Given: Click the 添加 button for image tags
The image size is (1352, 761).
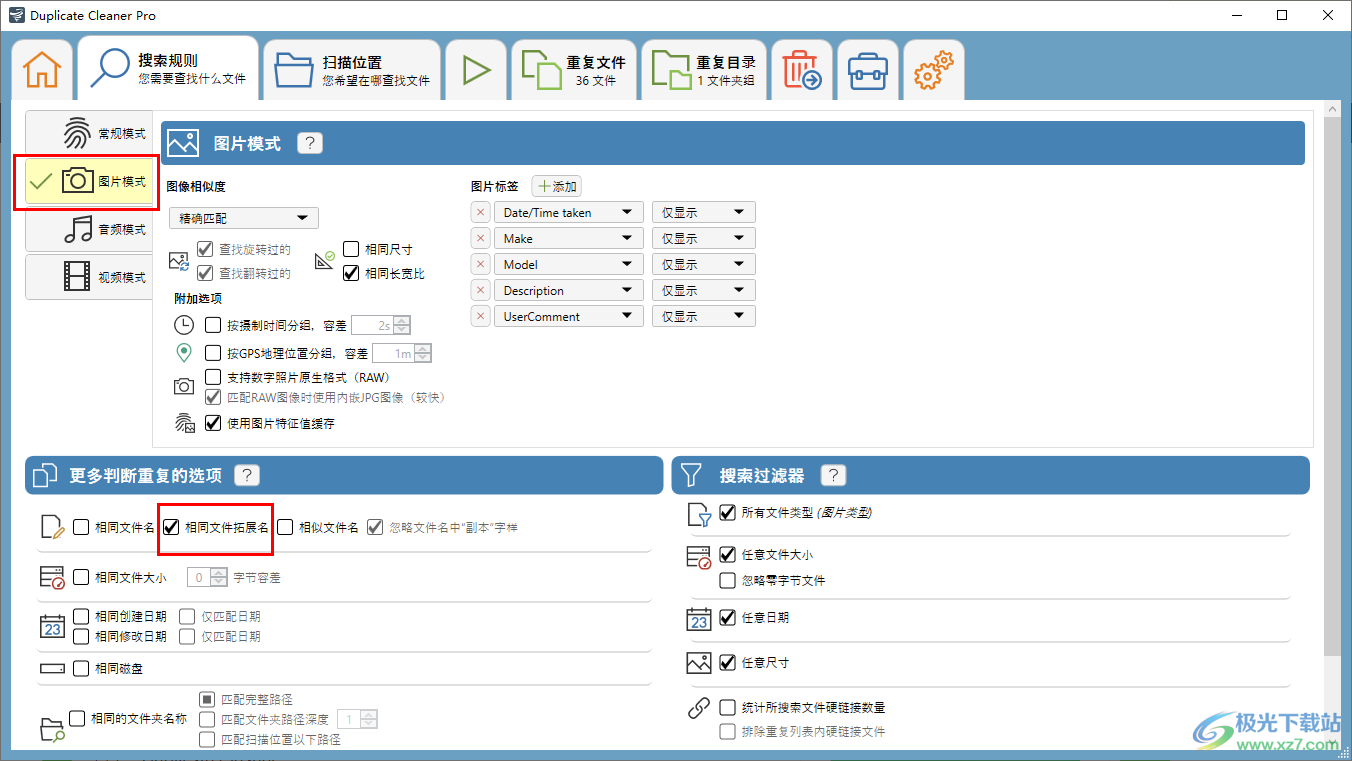Looking at the screenshot, I should (556, 186).
